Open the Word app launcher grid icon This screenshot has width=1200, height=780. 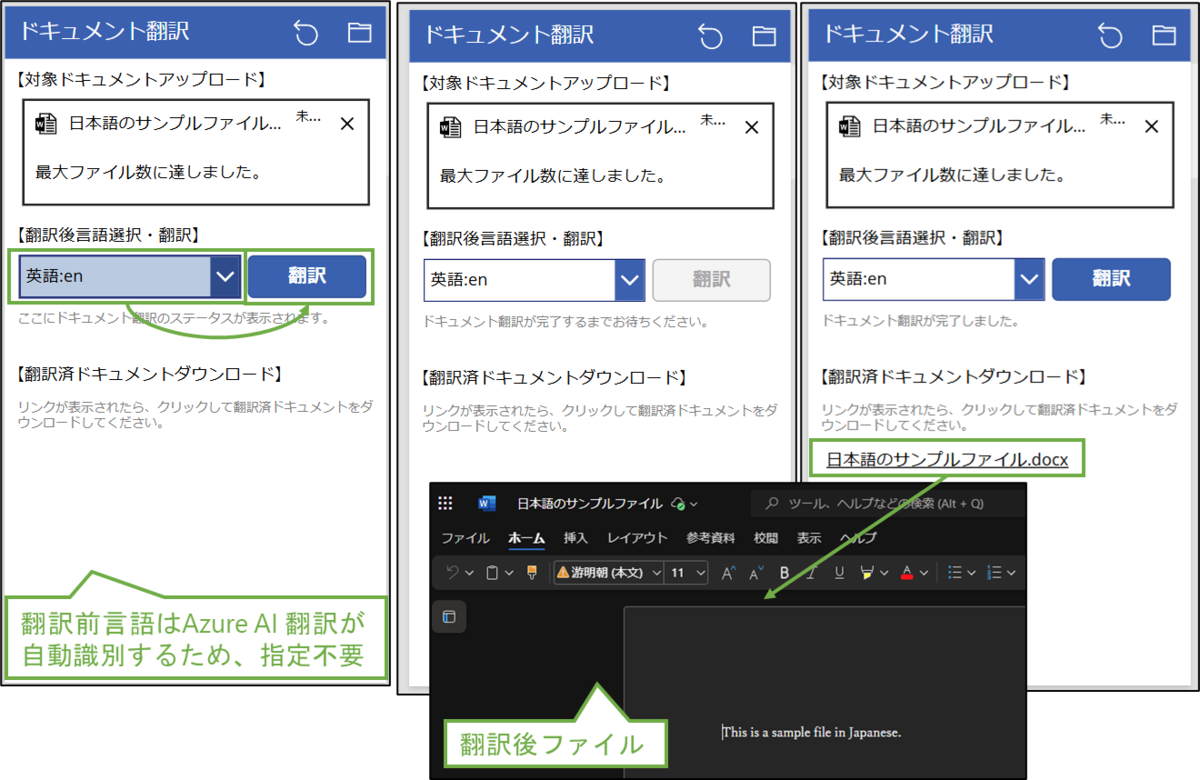(x=446, y=503)
